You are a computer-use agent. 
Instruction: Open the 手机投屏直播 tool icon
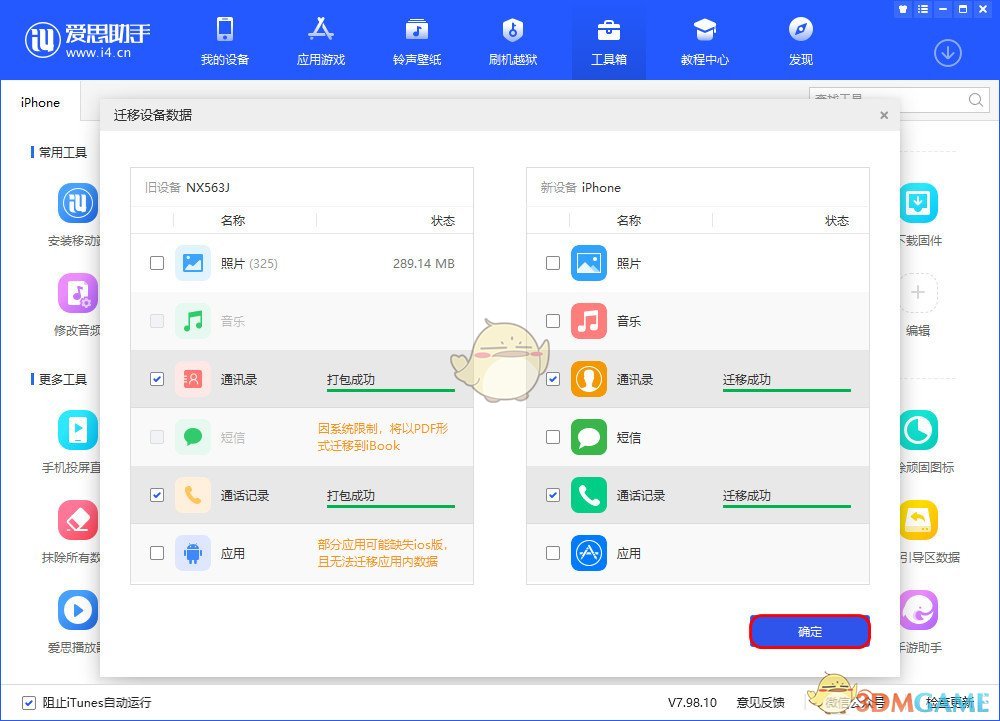78,430
